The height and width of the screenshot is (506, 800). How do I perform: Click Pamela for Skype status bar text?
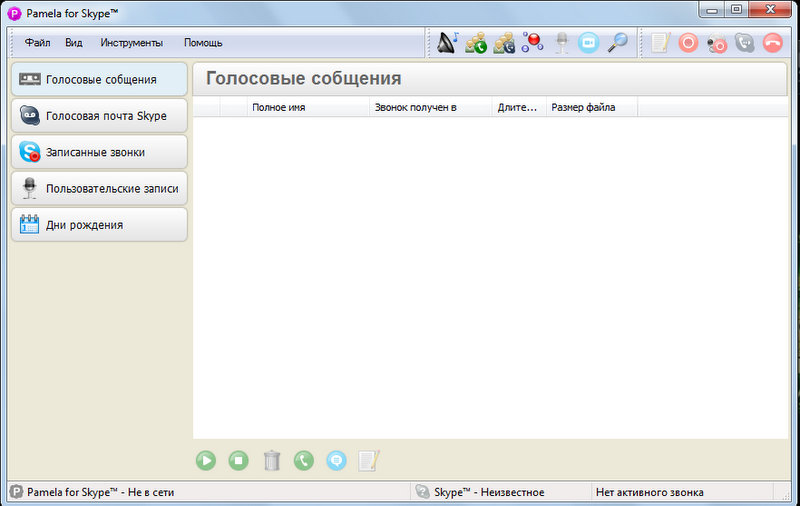101,492
